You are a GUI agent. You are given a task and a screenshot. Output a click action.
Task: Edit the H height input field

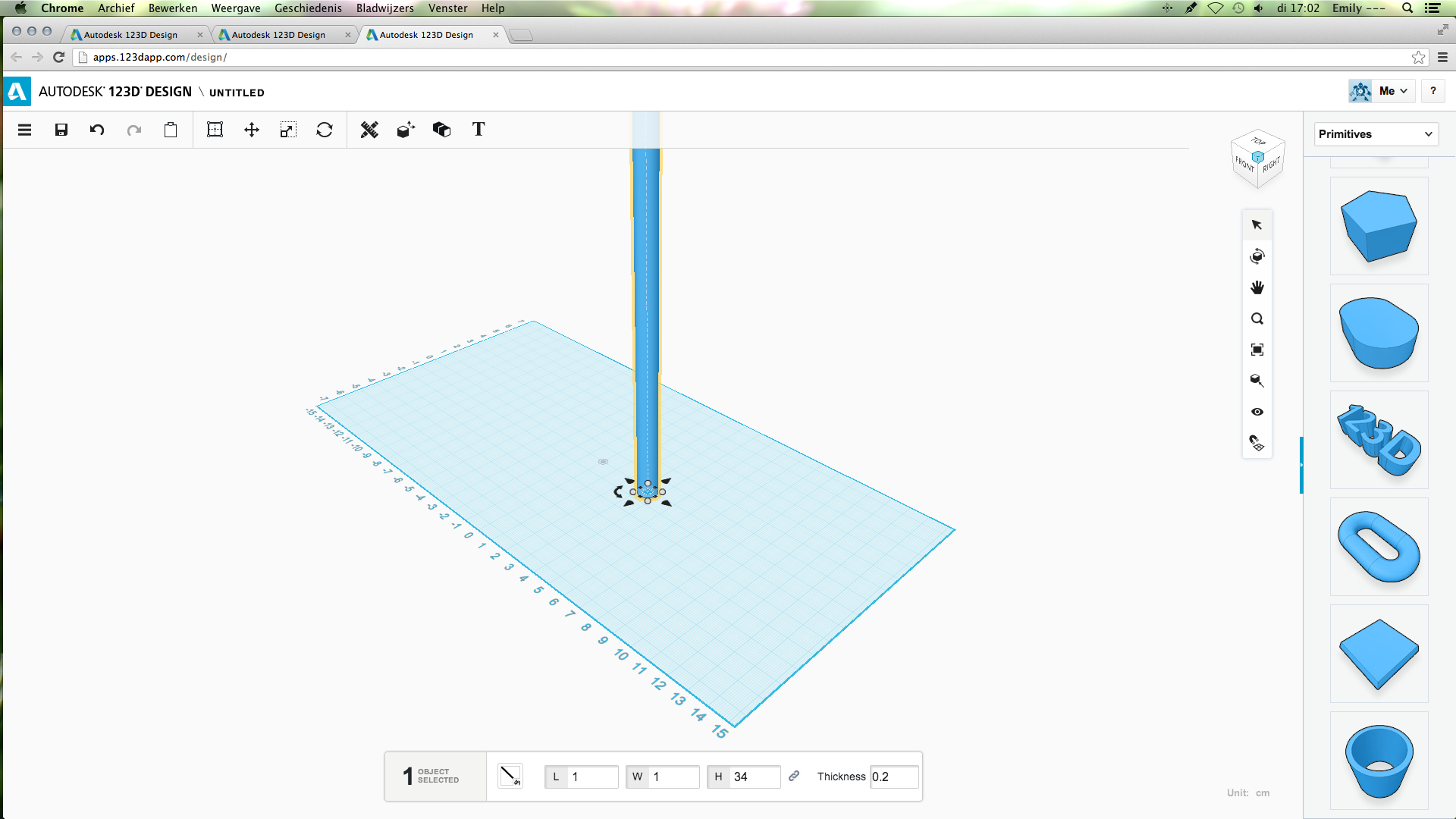point(750,776)
